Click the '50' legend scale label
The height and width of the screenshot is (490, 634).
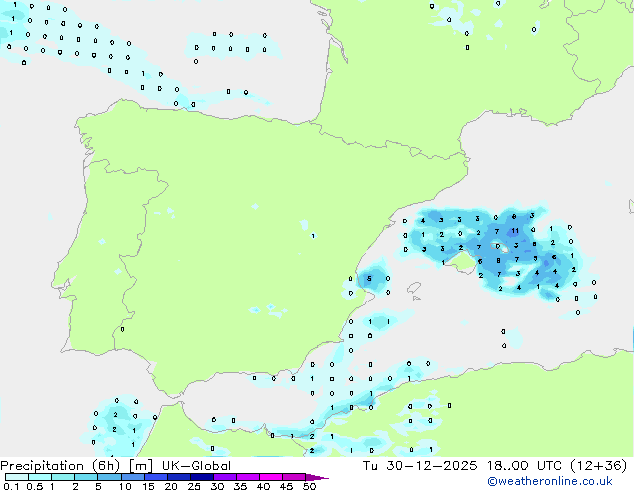(x=309, y=486)
